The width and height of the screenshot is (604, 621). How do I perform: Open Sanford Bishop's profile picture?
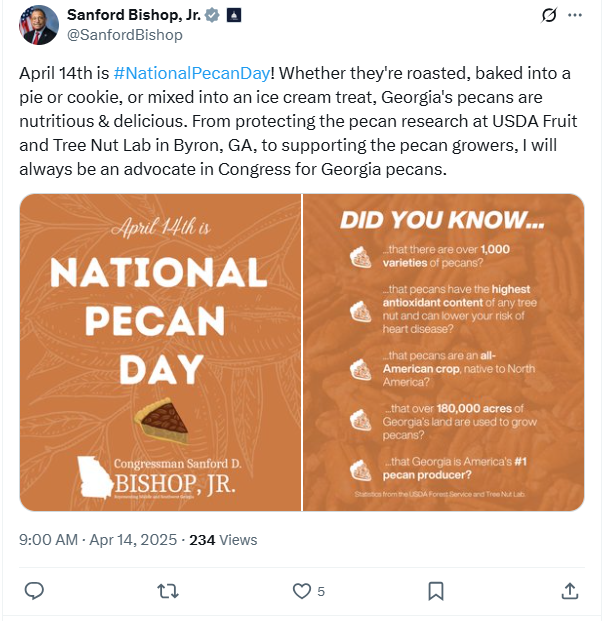(39, 25)
